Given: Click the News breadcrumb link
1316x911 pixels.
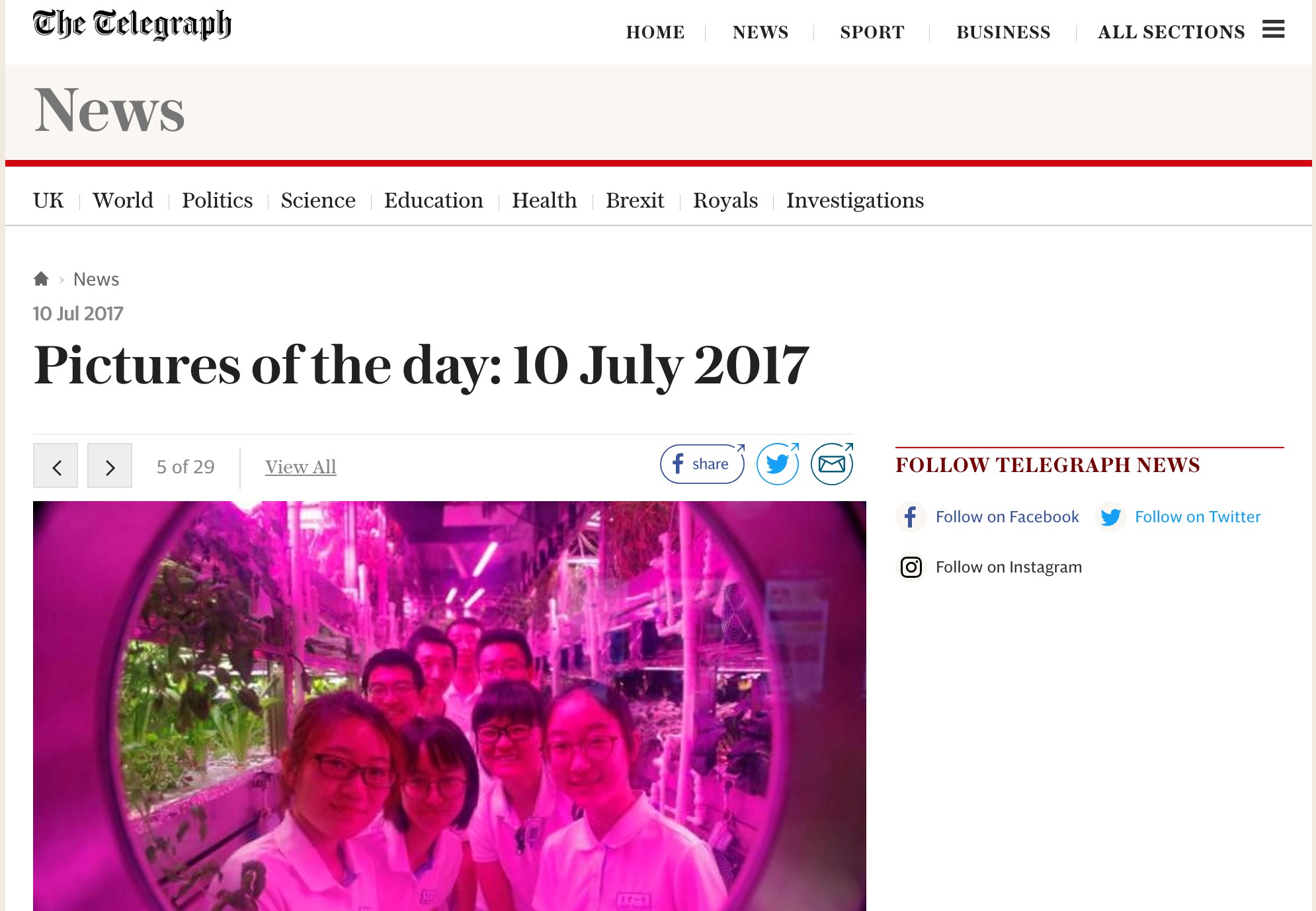Looking at the screenshot, I should click(96, 279).
